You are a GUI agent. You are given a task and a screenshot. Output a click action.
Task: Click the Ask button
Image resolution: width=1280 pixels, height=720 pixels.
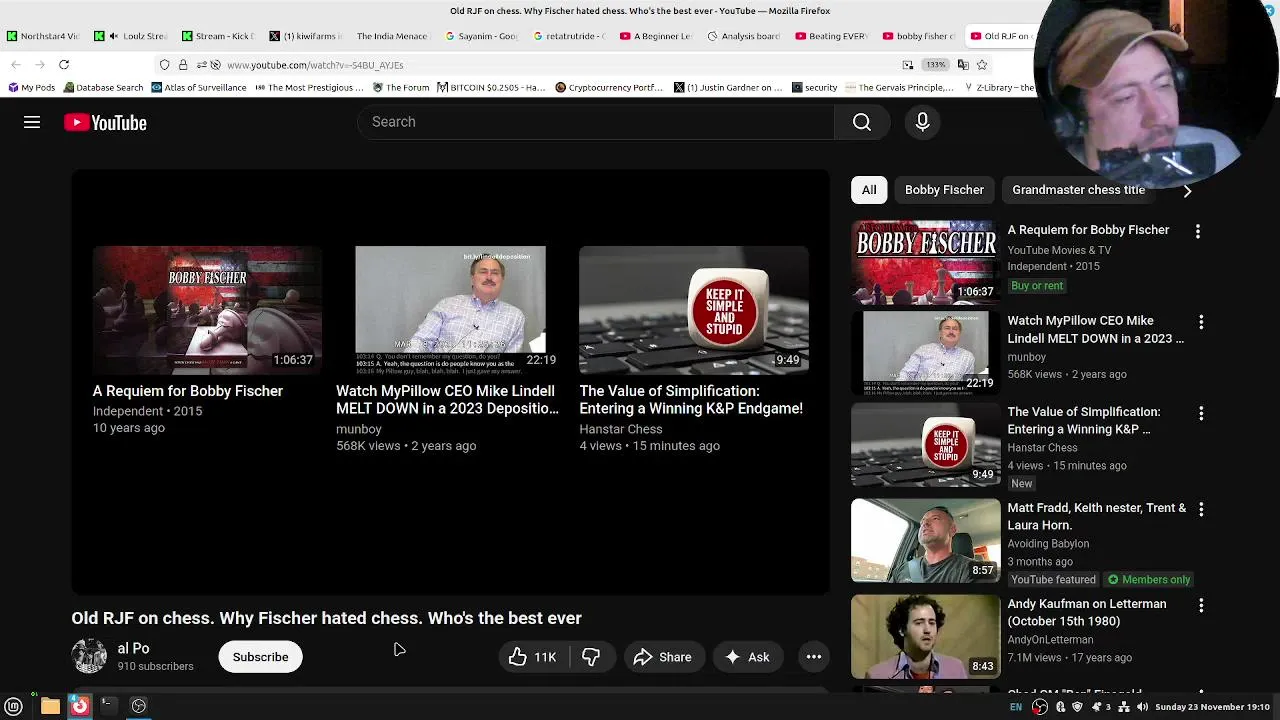pos(746,657)
